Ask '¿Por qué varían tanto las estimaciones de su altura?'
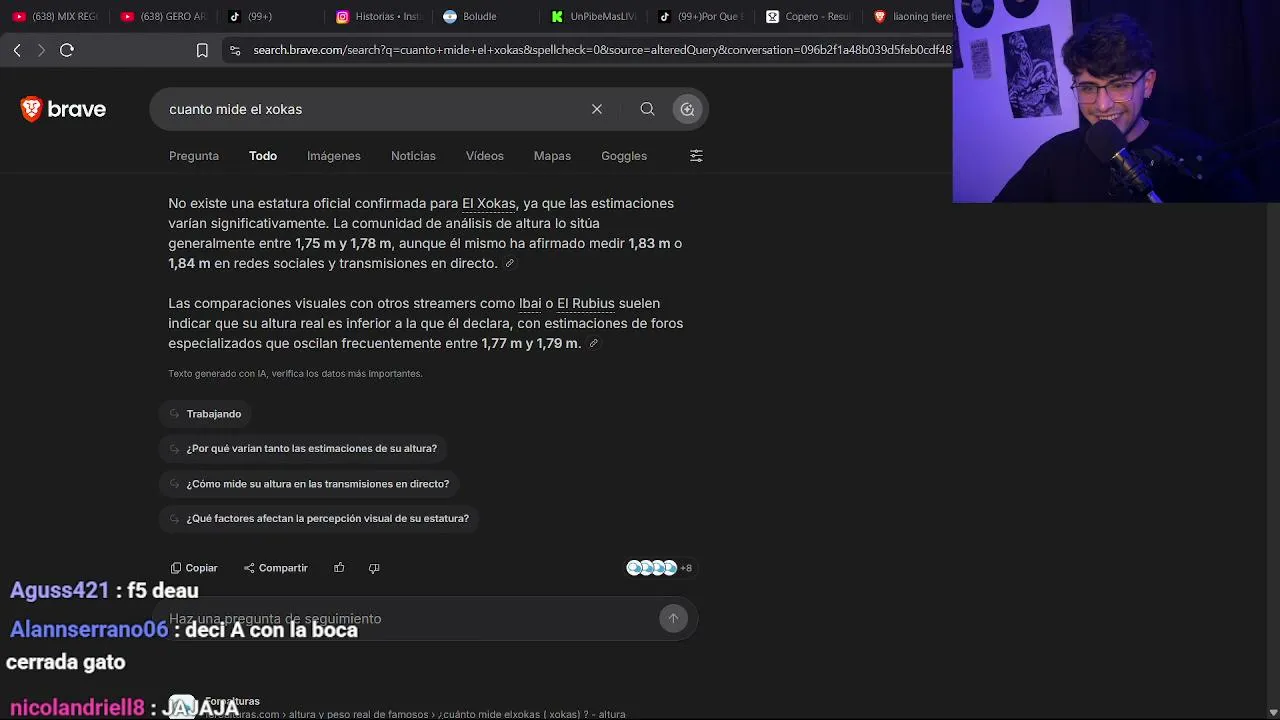Screen dimensions: 1280x720 click(304, 449)
